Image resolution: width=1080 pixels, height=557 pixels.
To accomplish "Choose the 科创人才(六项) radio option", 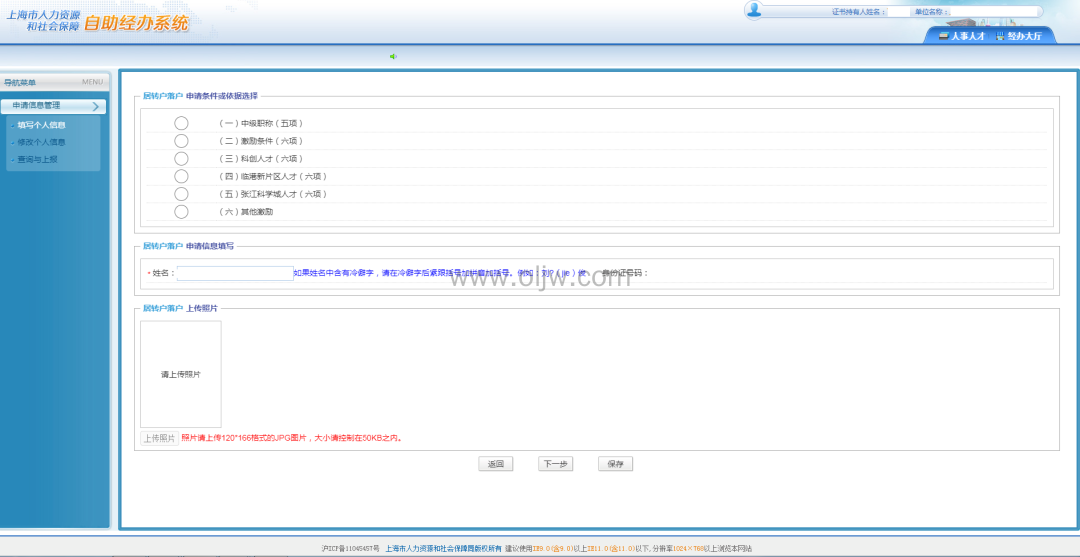I will click(x=181, y=158).
